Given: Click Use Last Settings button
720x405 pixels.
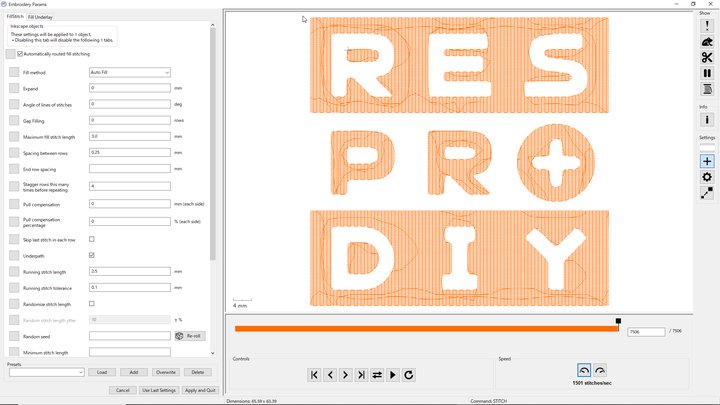Looking at the screenshot, I should point(159,390).
